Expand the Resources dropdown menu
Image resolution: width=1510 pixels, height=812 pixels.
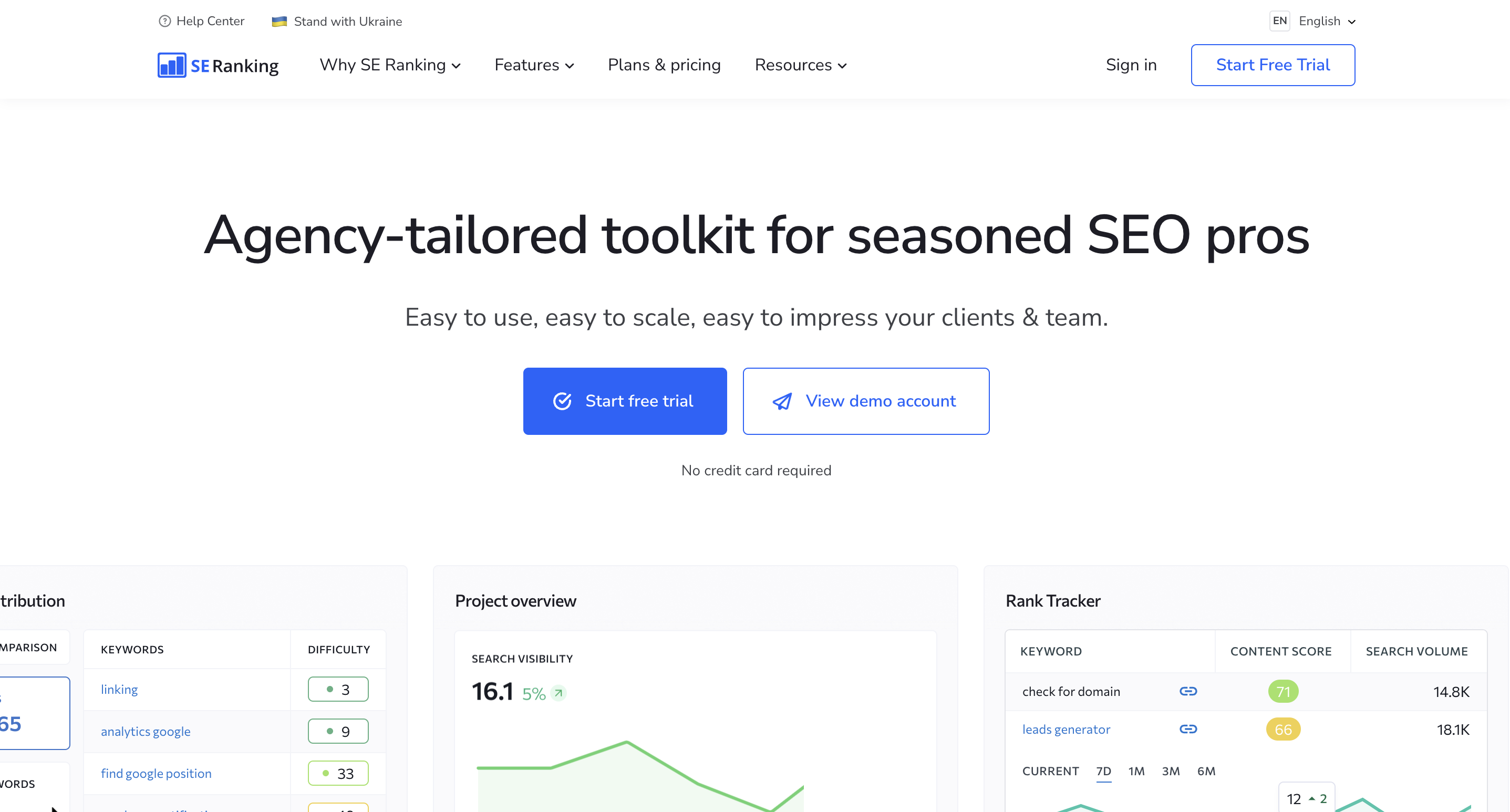[800, 65]
